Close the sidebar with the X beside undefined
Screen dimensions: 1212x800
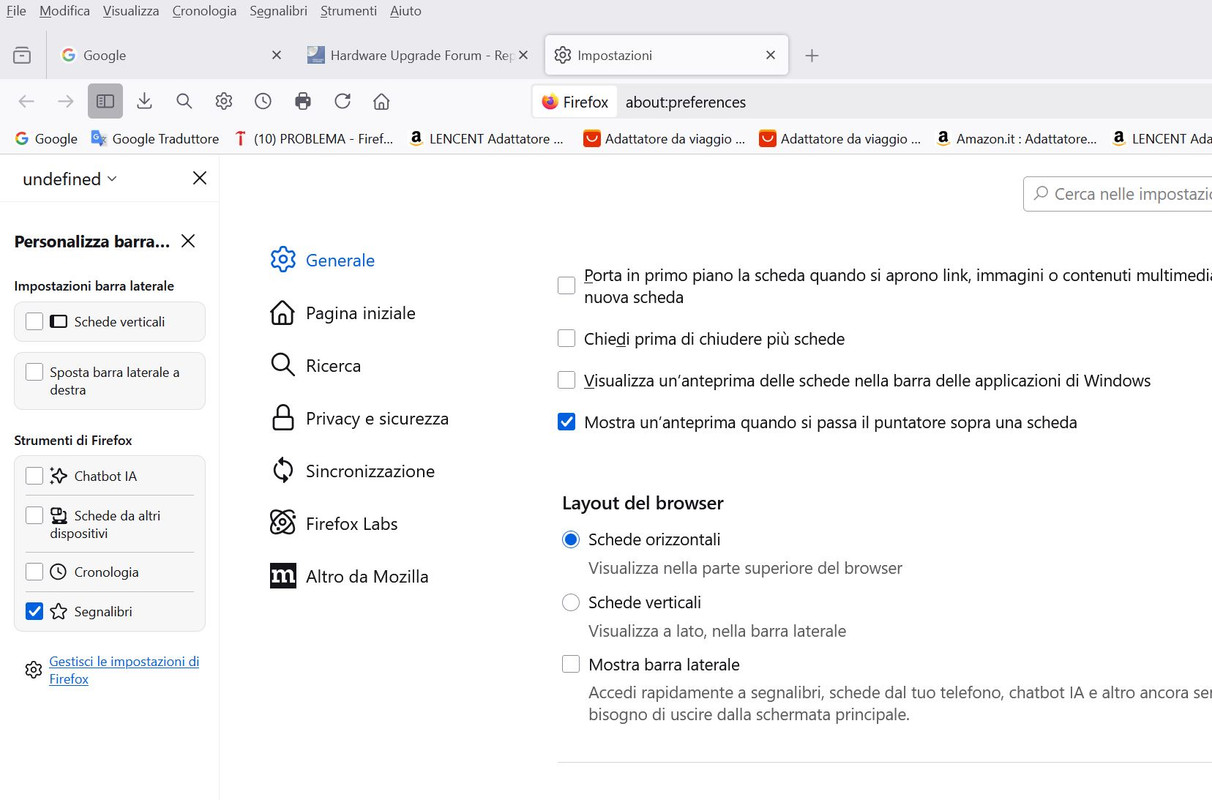pyautogui.click(x=200, y=178)
